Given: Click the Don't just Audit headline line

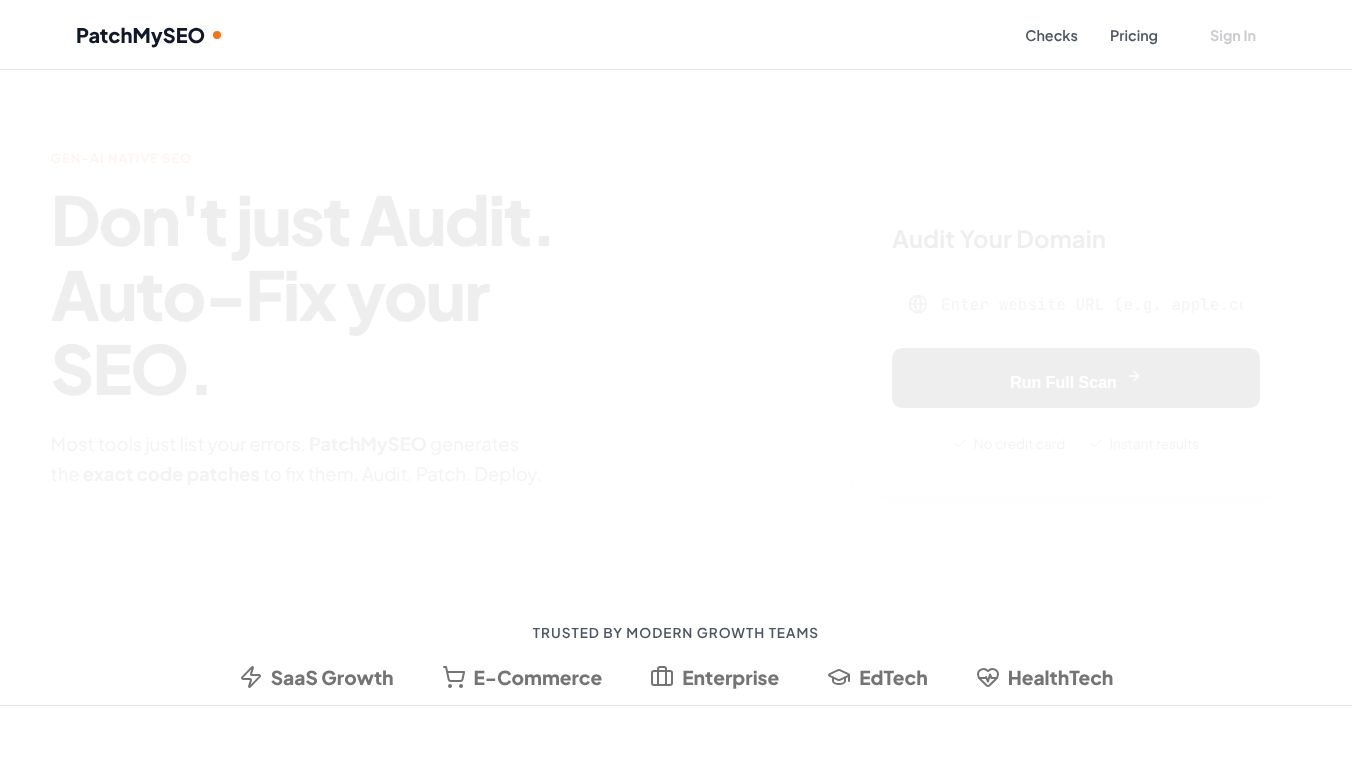Looking at the screenshot, I should [x=301, y=221].
